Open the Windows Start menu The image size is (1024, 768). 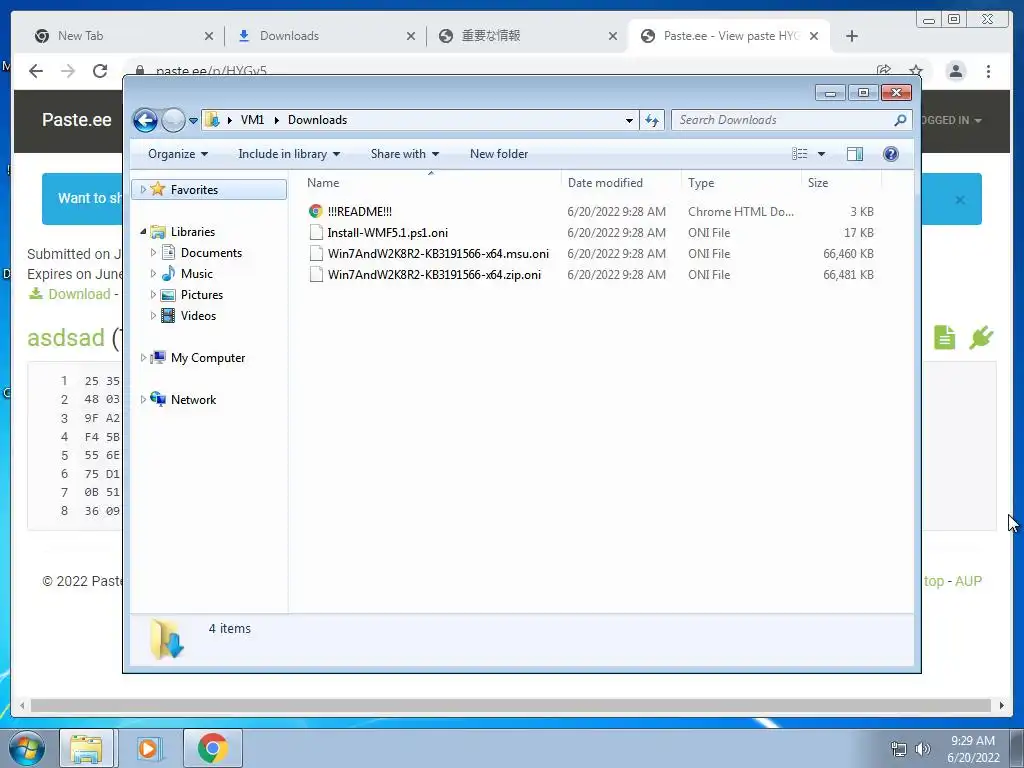(x=26, y=748)
